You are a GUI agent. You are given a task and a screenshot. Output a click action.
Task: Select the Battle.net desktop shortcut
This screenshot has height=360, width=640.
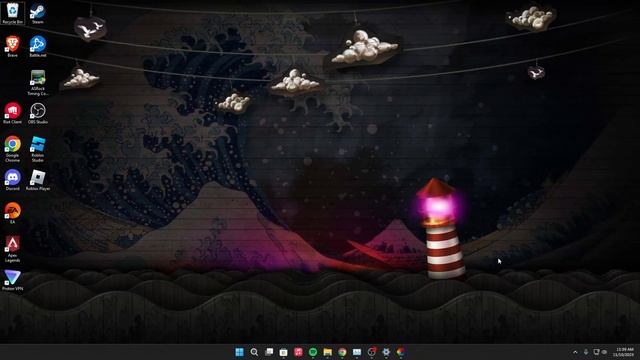tap(38, 46)
